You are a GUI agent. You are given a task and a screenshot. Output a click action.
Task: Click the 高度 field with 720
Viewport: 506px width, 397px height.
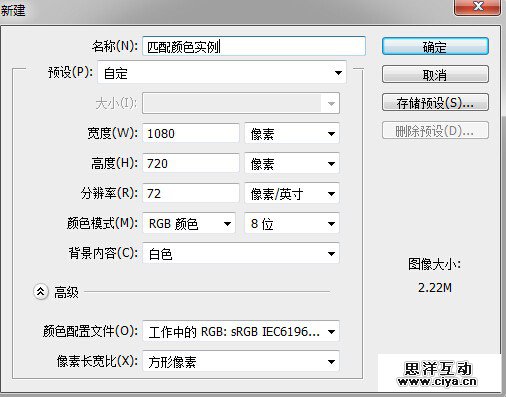coord(191,163)
